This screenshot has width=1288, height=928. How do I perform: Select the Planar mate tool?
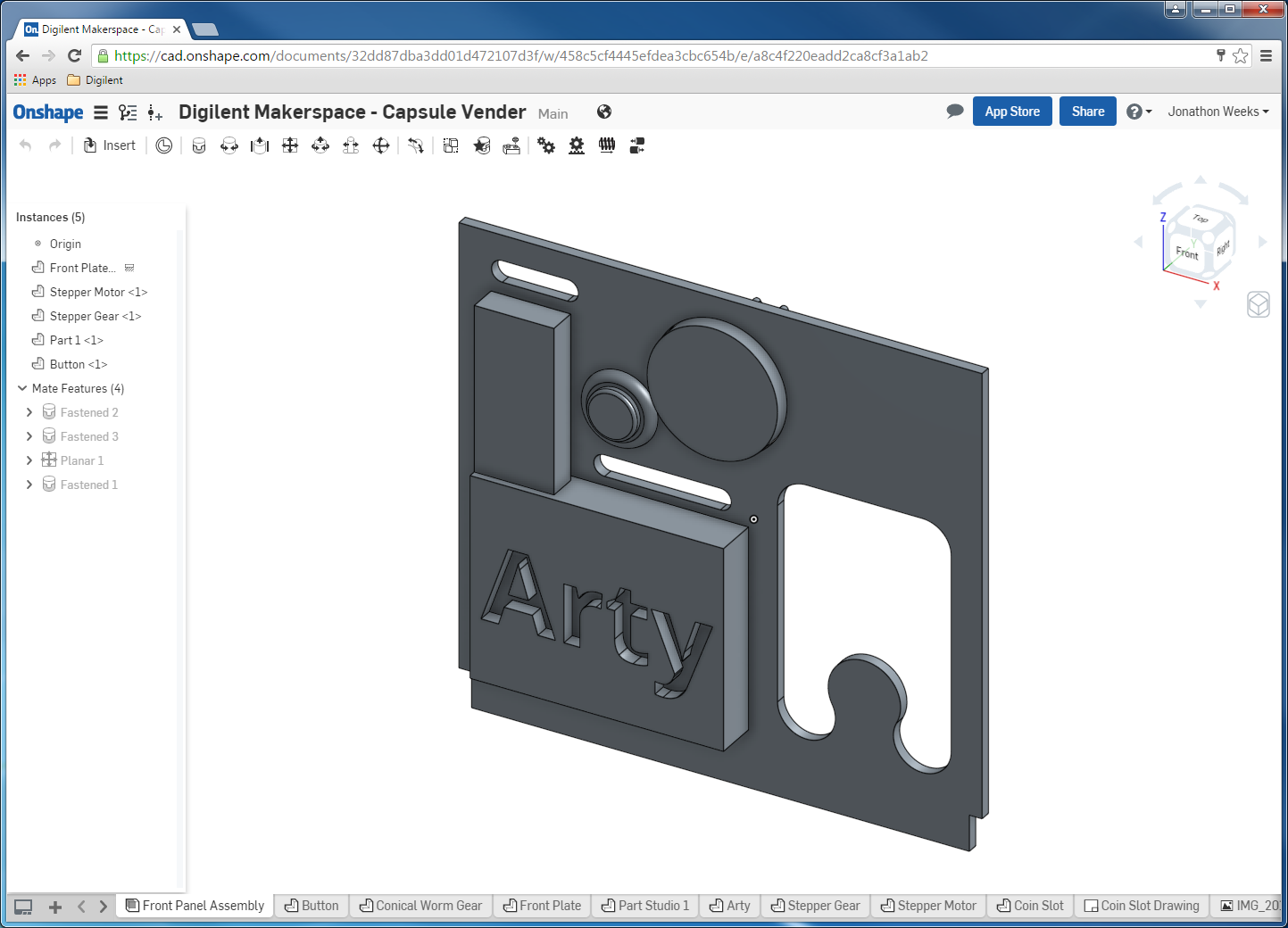pyautogui.click(x=290, y=145)
